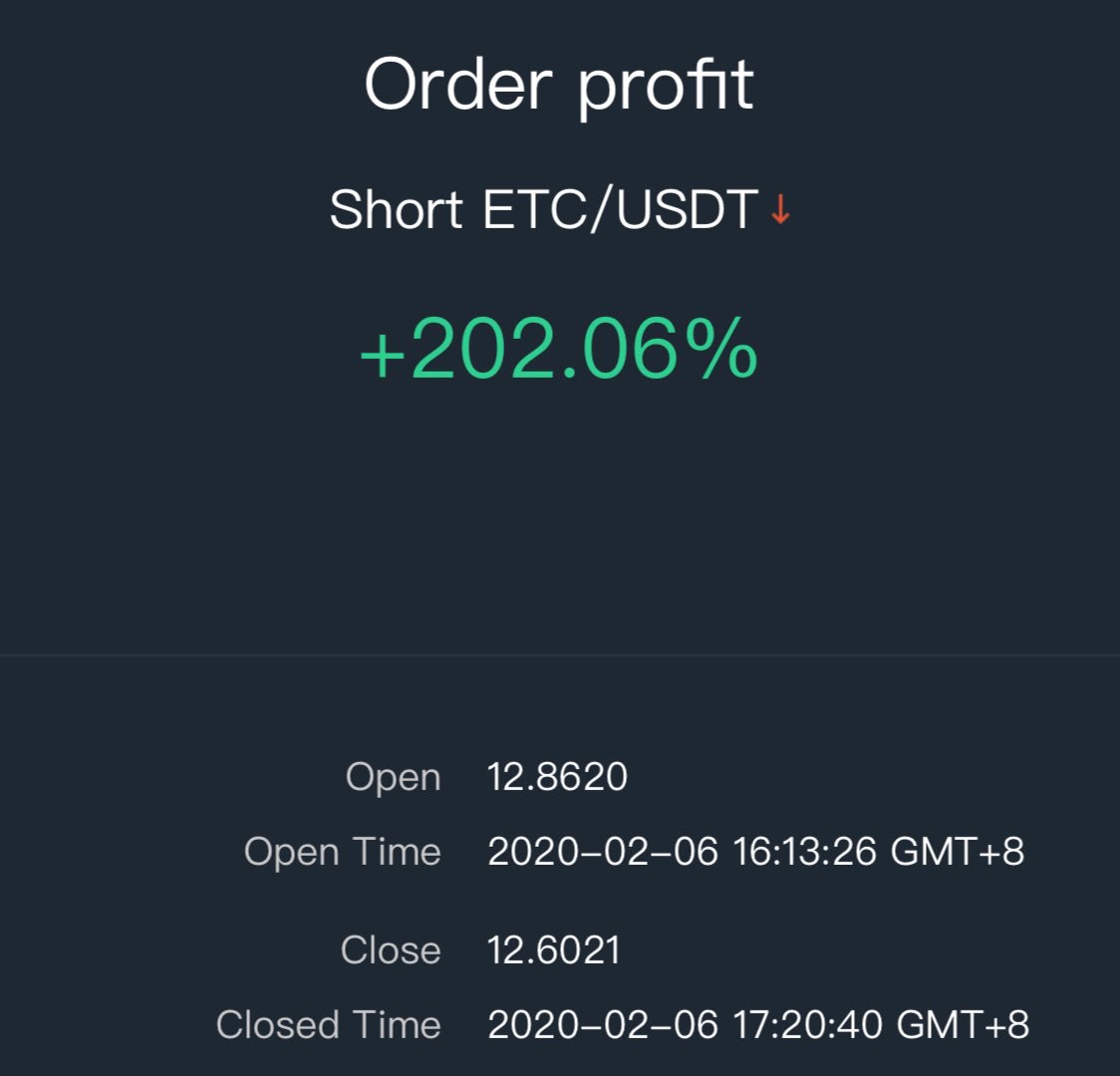Click the +202.06% profit figure
Image resolution: width=1120 pixels, height=1076 pixels.
[x=559, y=349]
